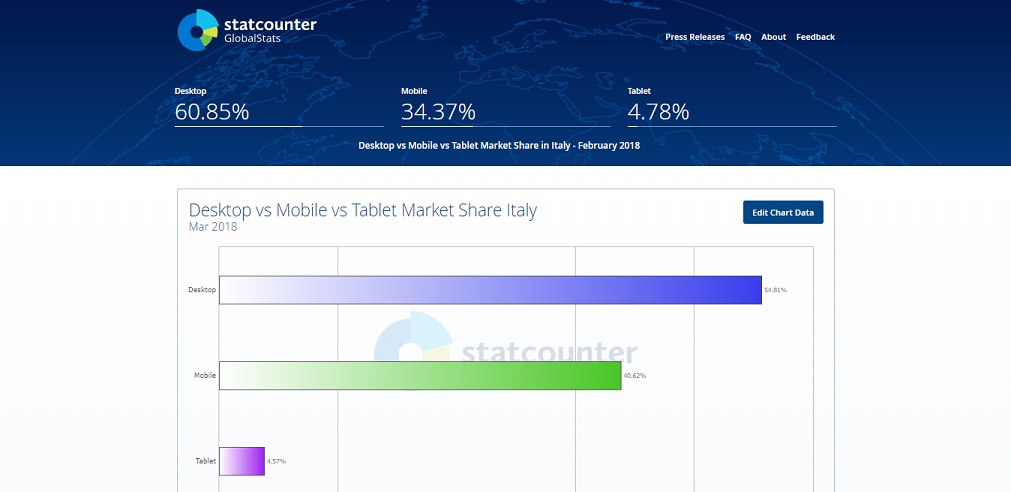Open the Press Releases link
The image size is (1011, 492).
[694, 37]
